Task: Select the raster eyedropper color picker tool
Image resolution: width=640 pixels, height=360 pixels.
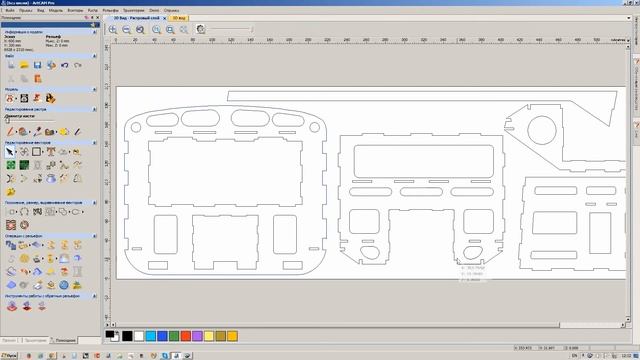Action: 38,131
